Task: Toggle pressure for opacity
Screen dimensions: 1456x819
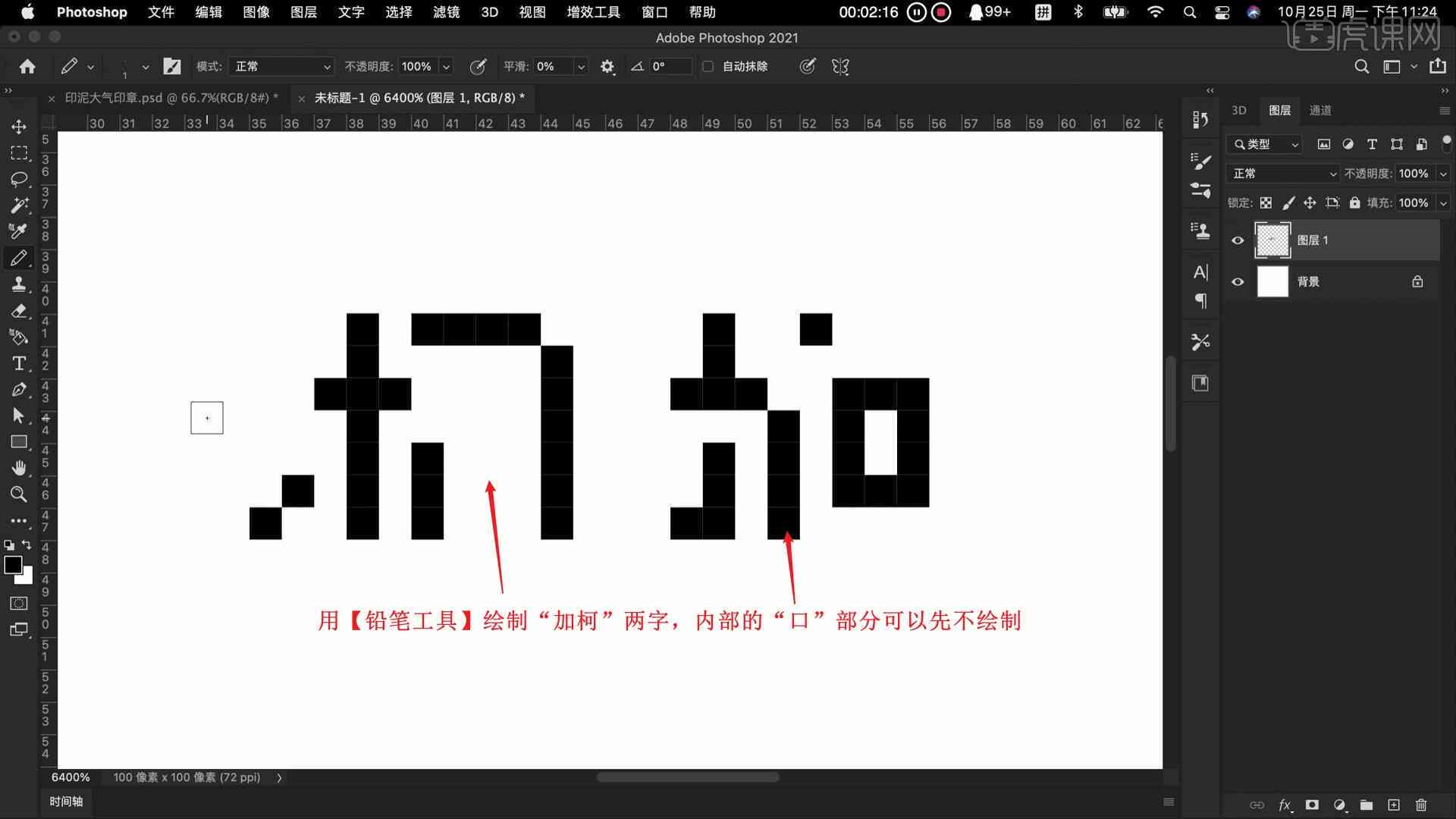Action: pyautogui.click(x=478, y=67)
